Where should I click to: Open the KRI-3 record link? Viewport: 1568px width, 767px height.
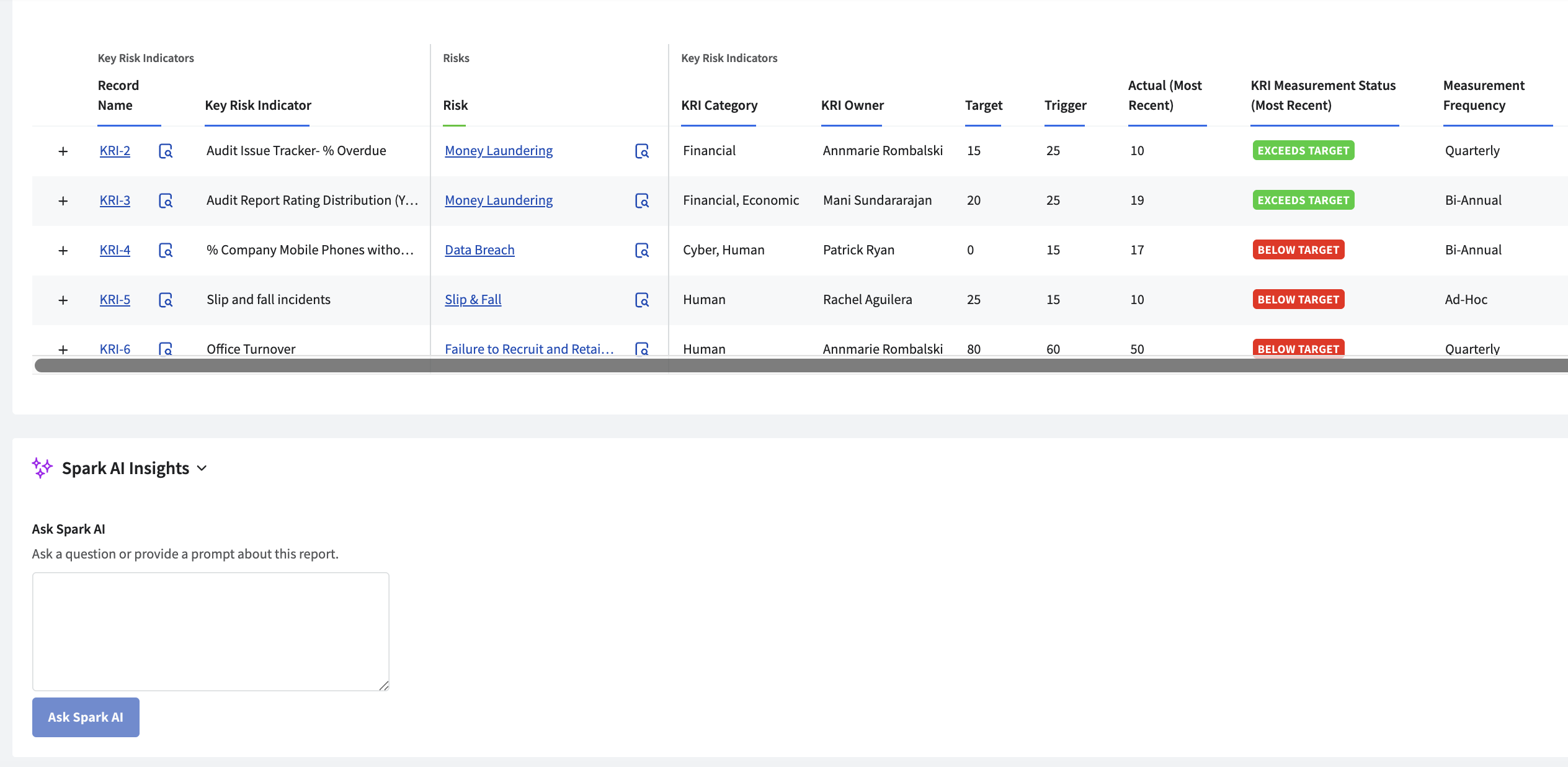point(115,200)
